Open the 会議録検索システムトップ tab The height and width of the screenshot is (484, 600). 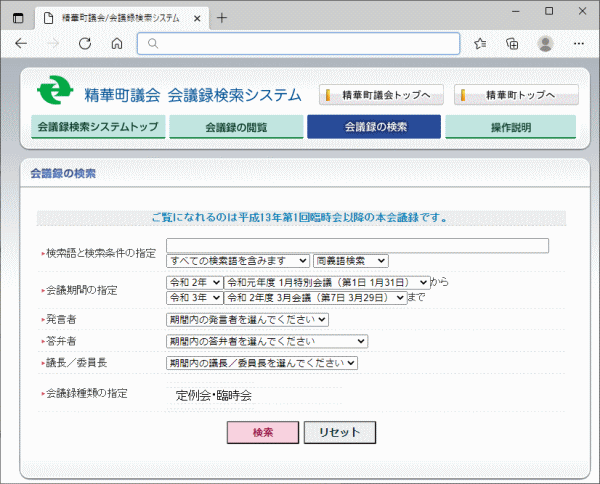tap(98, 127)
